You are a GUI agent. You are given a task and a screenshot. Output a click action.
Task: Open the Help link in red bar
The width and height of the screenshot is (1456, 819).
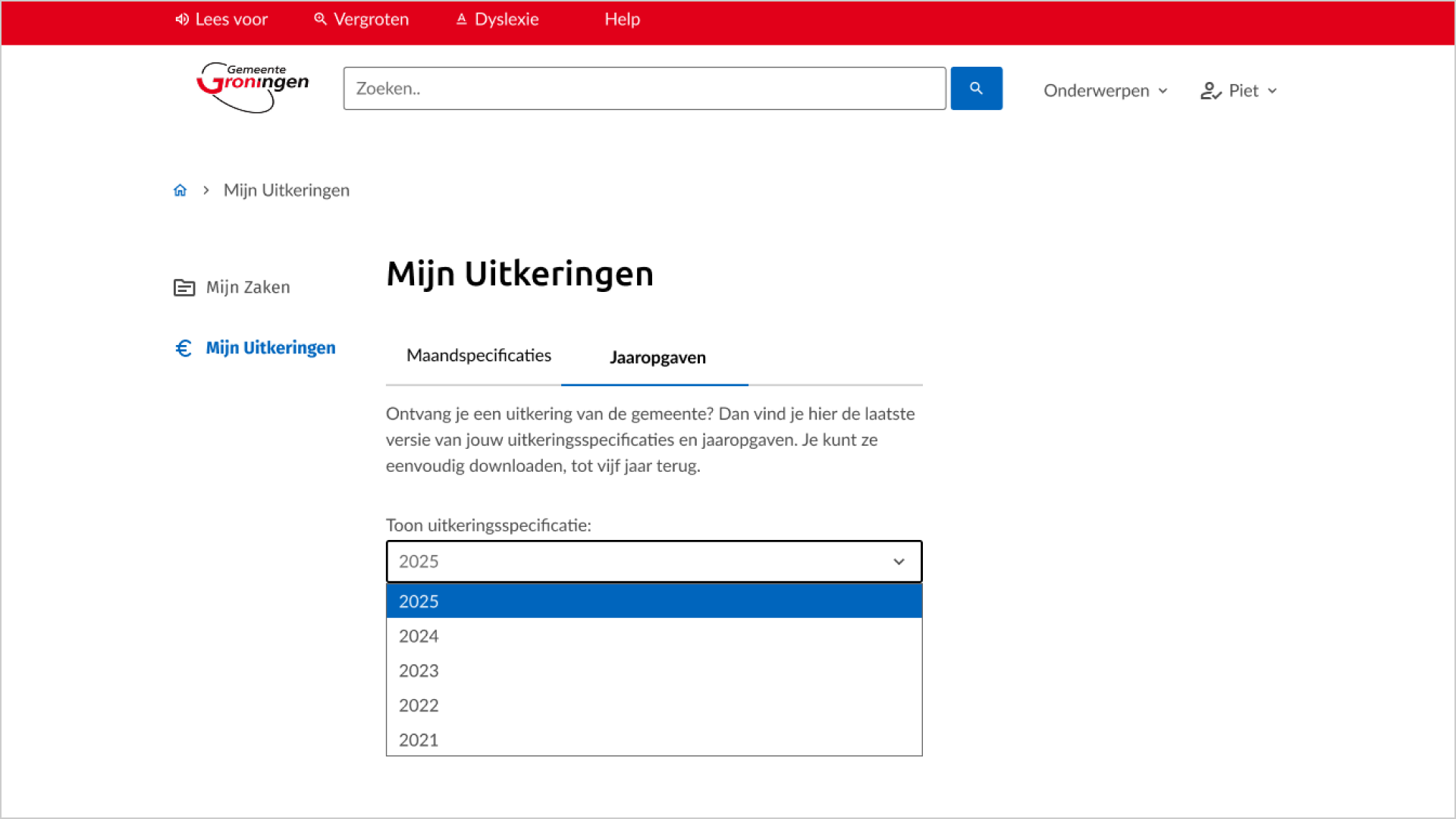(x=622, y=19)
